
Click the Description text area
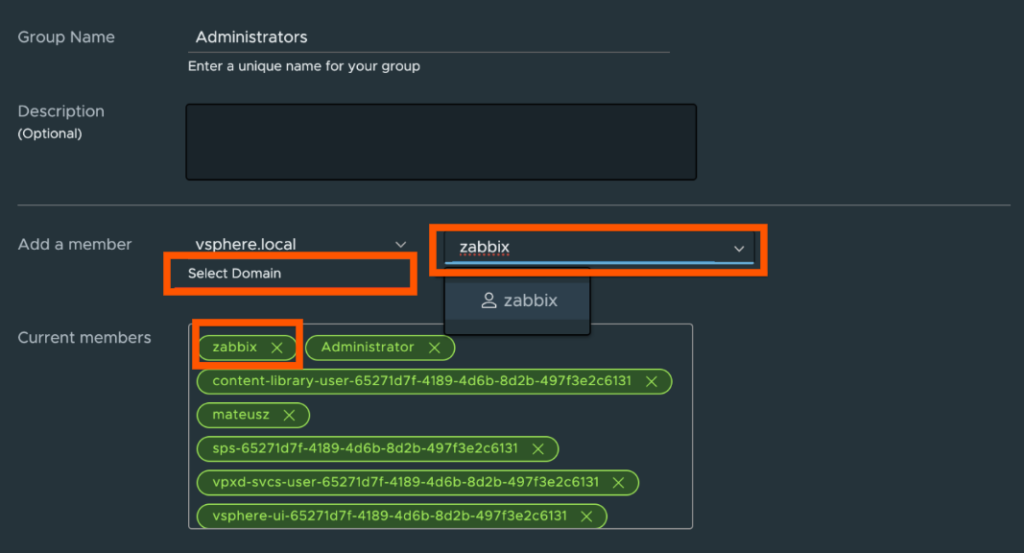[x=440, y=142]
